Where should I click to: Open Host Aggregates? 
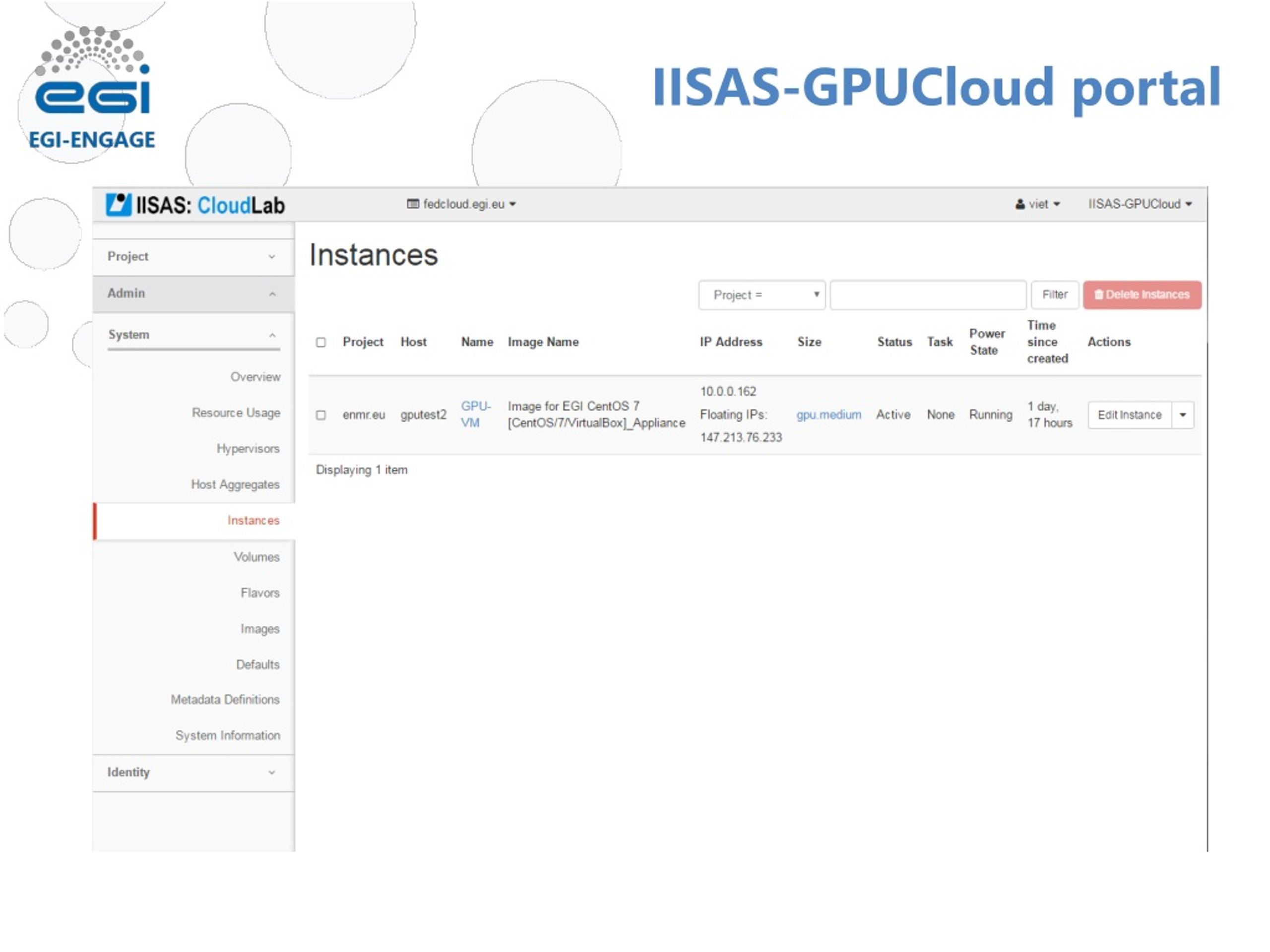(x=236, y=485)
